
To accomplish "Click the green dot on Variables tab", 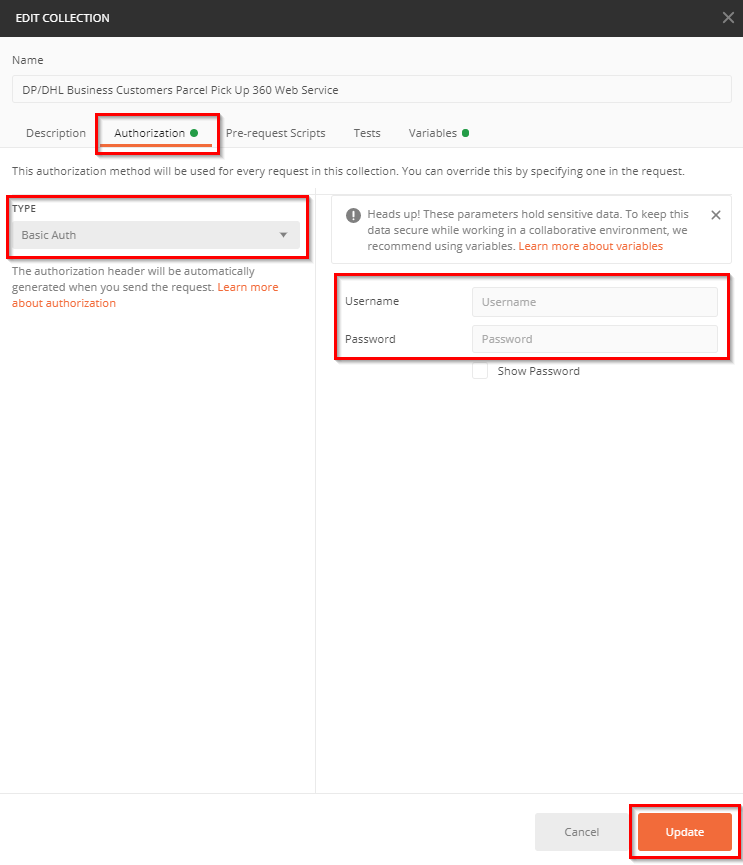I will pos(466,133).
